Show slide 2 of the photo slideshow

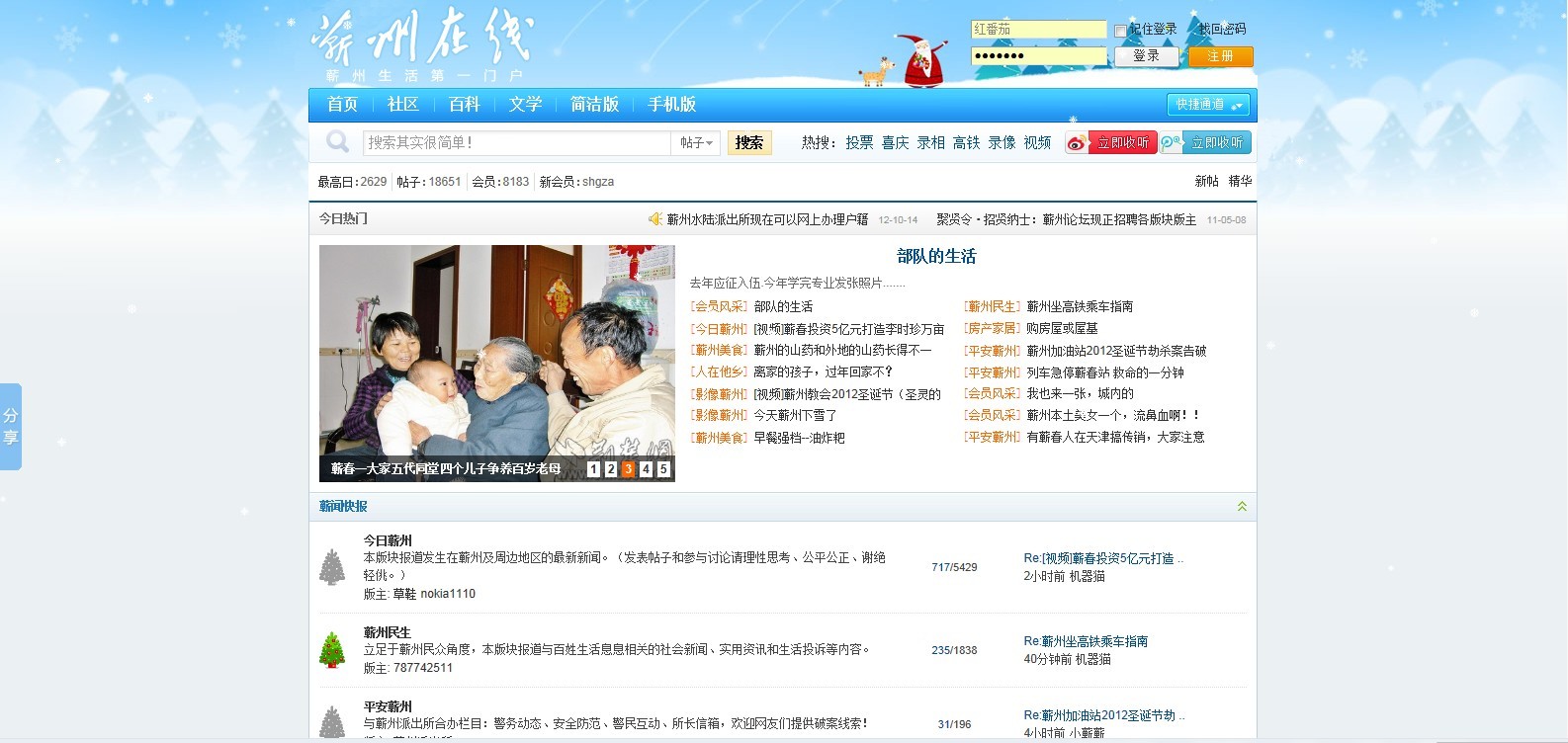point(611,469)
